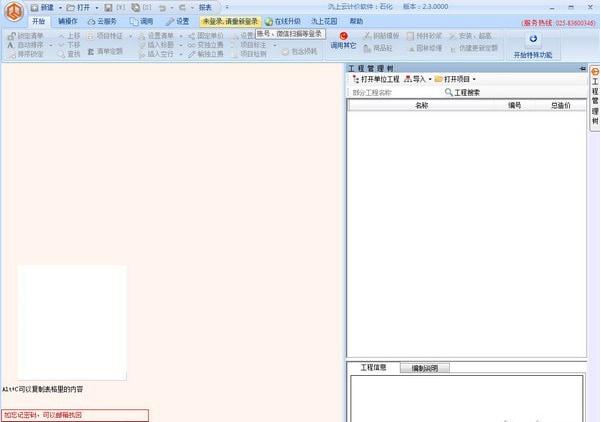Image resolution: width=601 pixels, height=422 pixels.
Task: Open the 设置 settings tab
Action: click(177, 21)
